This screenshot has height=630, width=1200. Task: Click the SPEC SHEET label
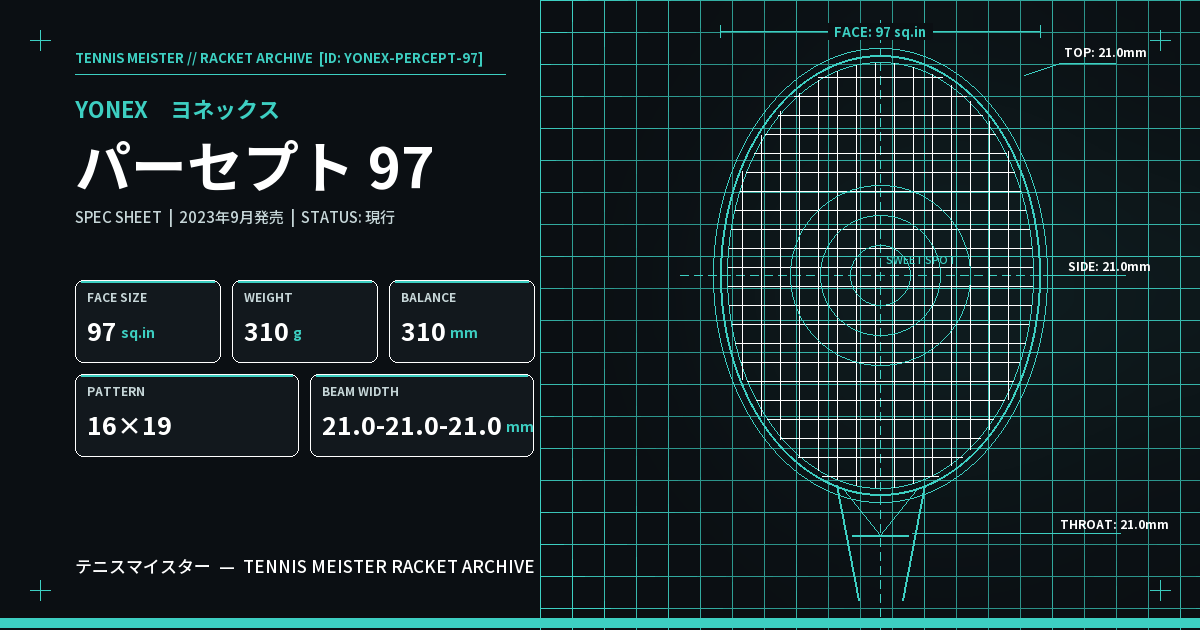(x=118, y=217)
